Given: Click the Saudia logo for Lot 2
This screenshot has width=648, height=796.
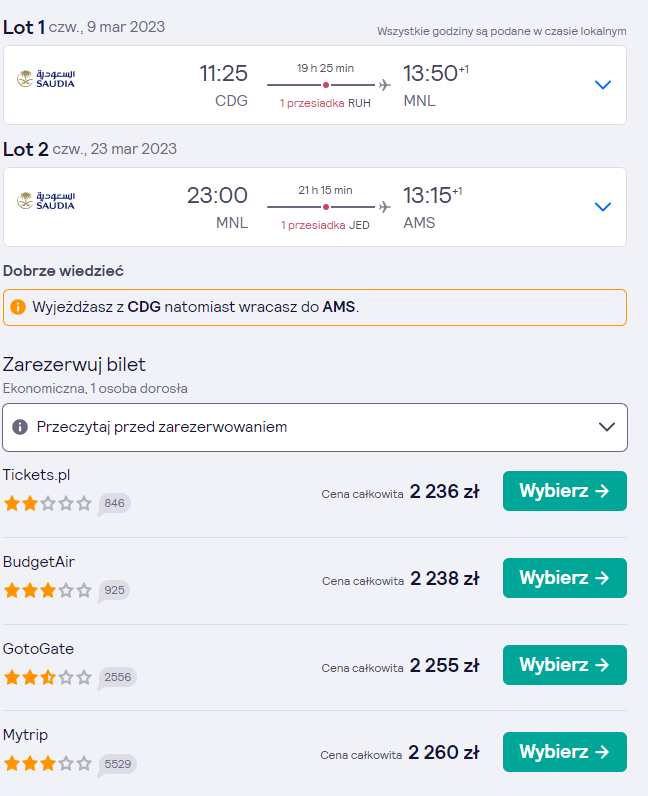Looking at the screenshot, I should [46, 201].
